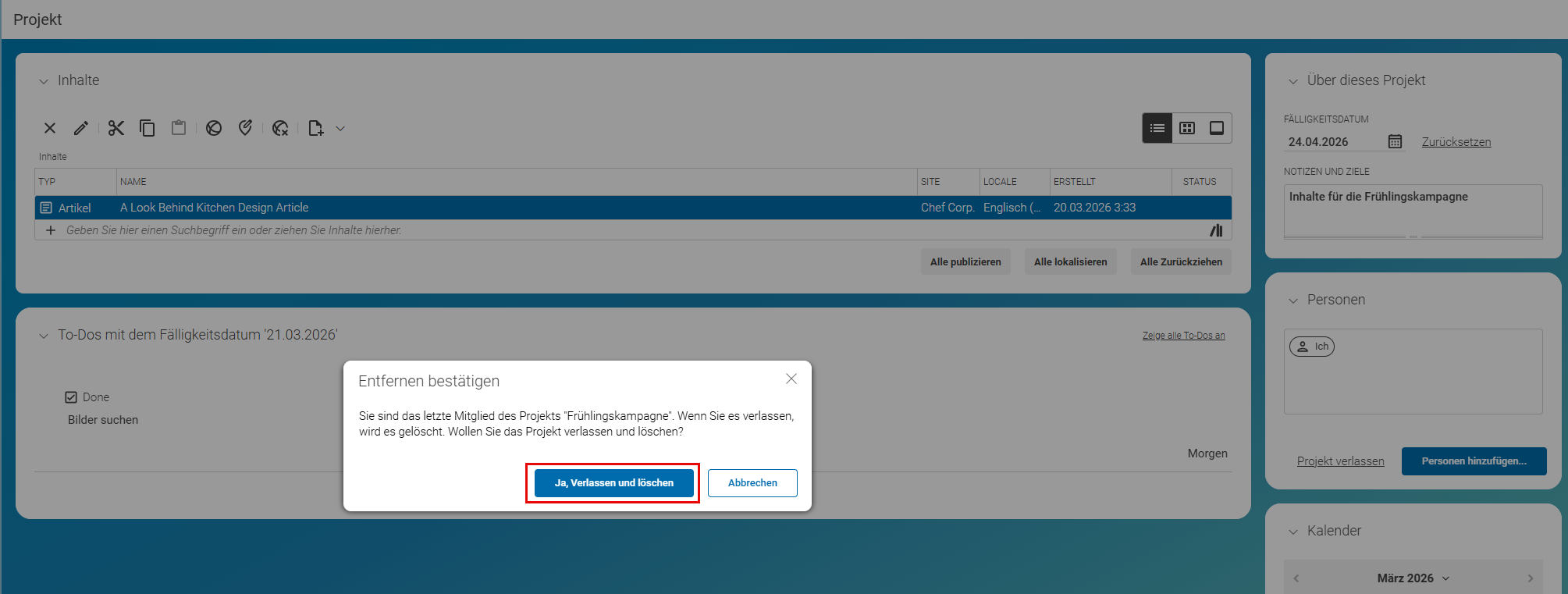Click the Notizen und Ziele text area
The image size is (1568, 594).
(1413, 211)
